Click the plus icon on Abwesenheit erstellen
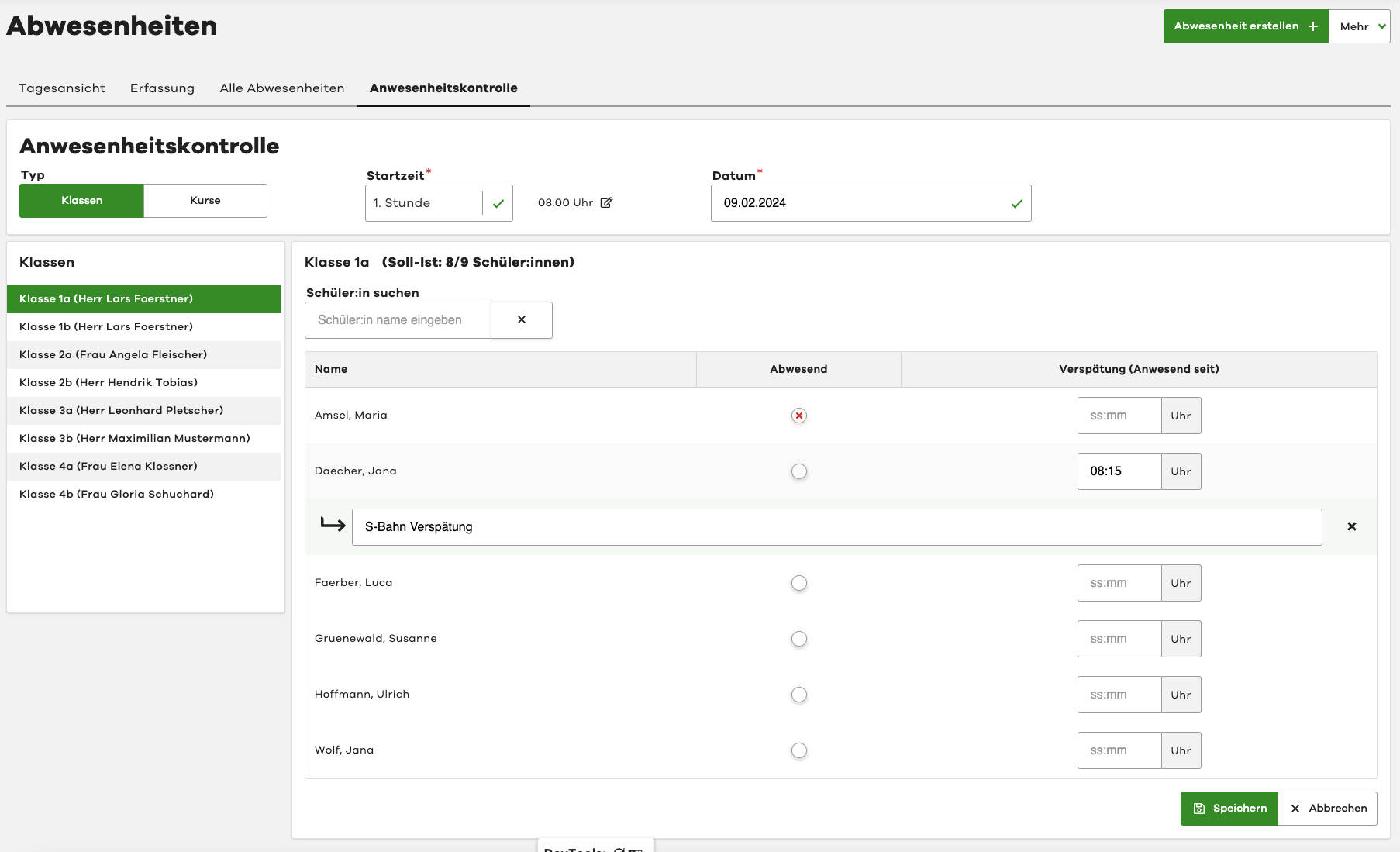The image size is (1400, 852). (x=1313, y=26)
